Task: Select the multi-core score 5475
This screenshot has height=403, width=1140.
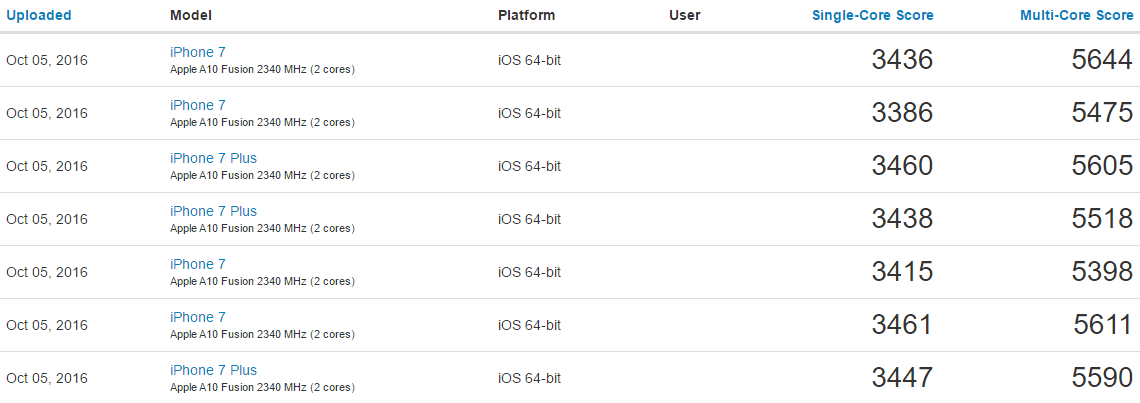Action: pyautogui.click(x=1101, y=113)
